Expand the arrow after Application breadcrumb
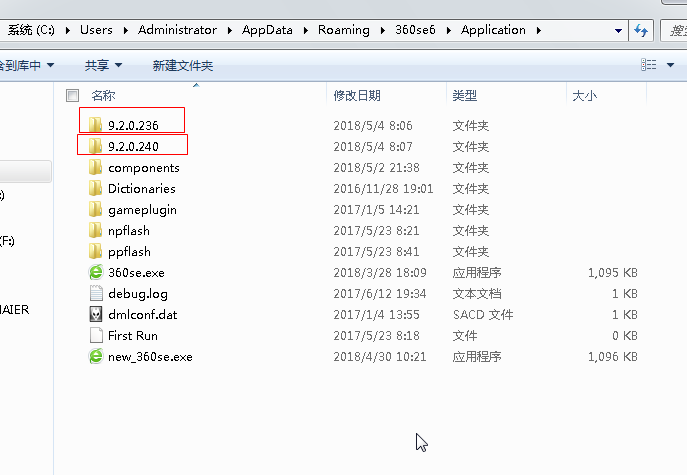 click(538, 30)
